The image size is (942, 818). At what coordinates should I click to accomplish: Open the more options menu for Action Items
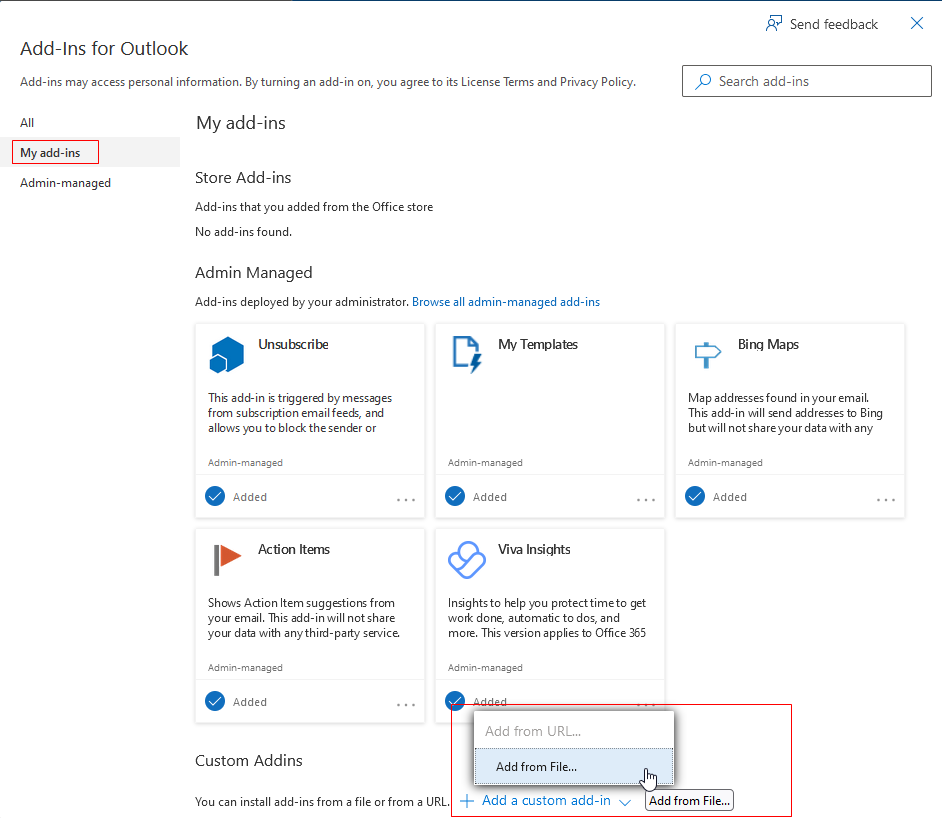(405, 704)
